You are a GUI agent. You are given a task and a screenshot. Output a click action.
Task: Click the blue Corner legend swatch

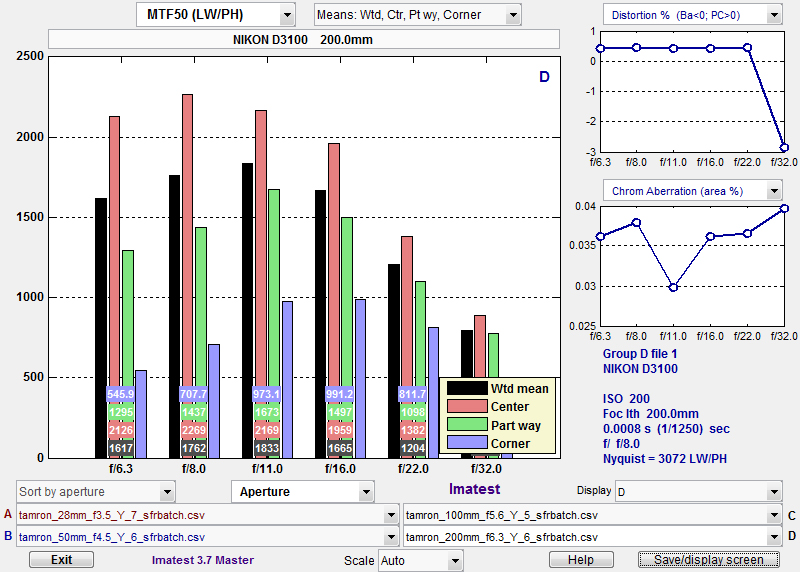click(x=467, y=442)
